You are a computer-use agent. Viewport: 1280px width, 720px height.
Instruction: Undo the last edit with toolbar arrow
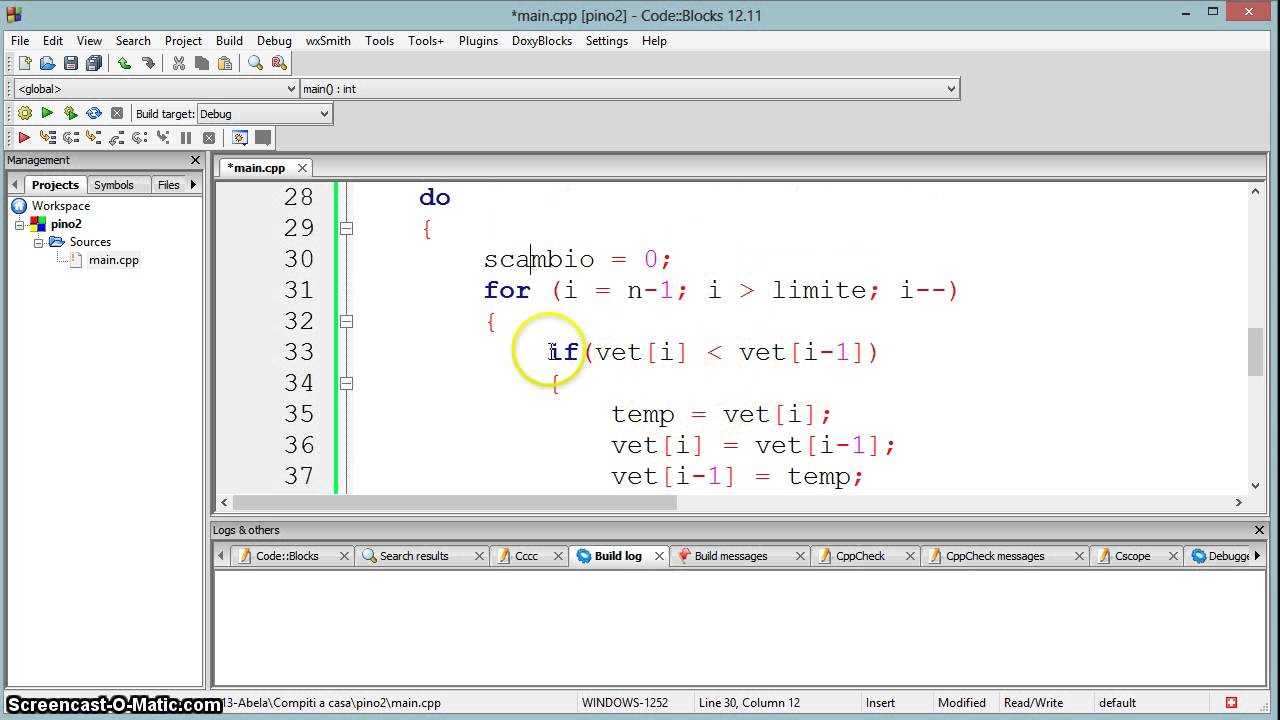coord(125,63)
